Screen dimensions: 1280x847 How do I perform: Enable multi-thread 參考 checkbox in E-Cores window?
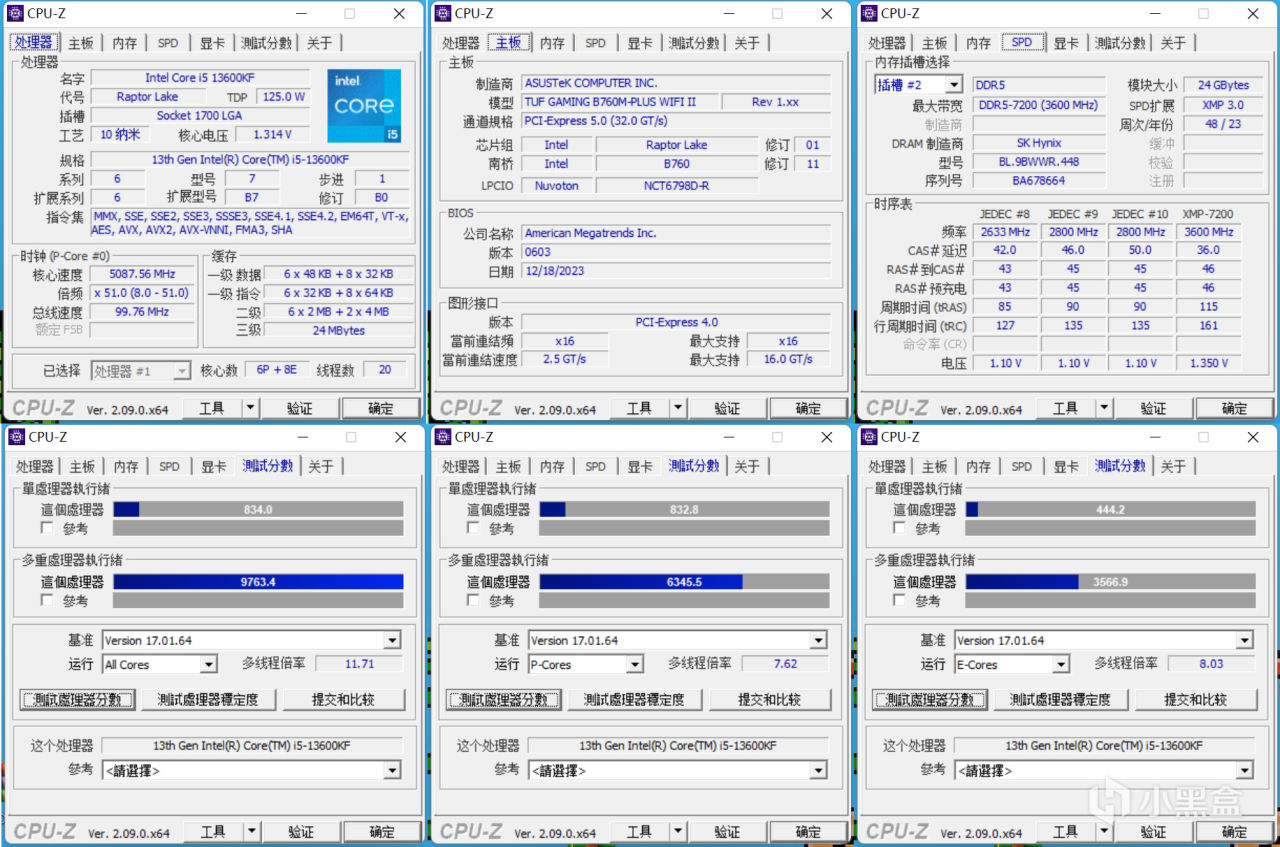(899, 600)
